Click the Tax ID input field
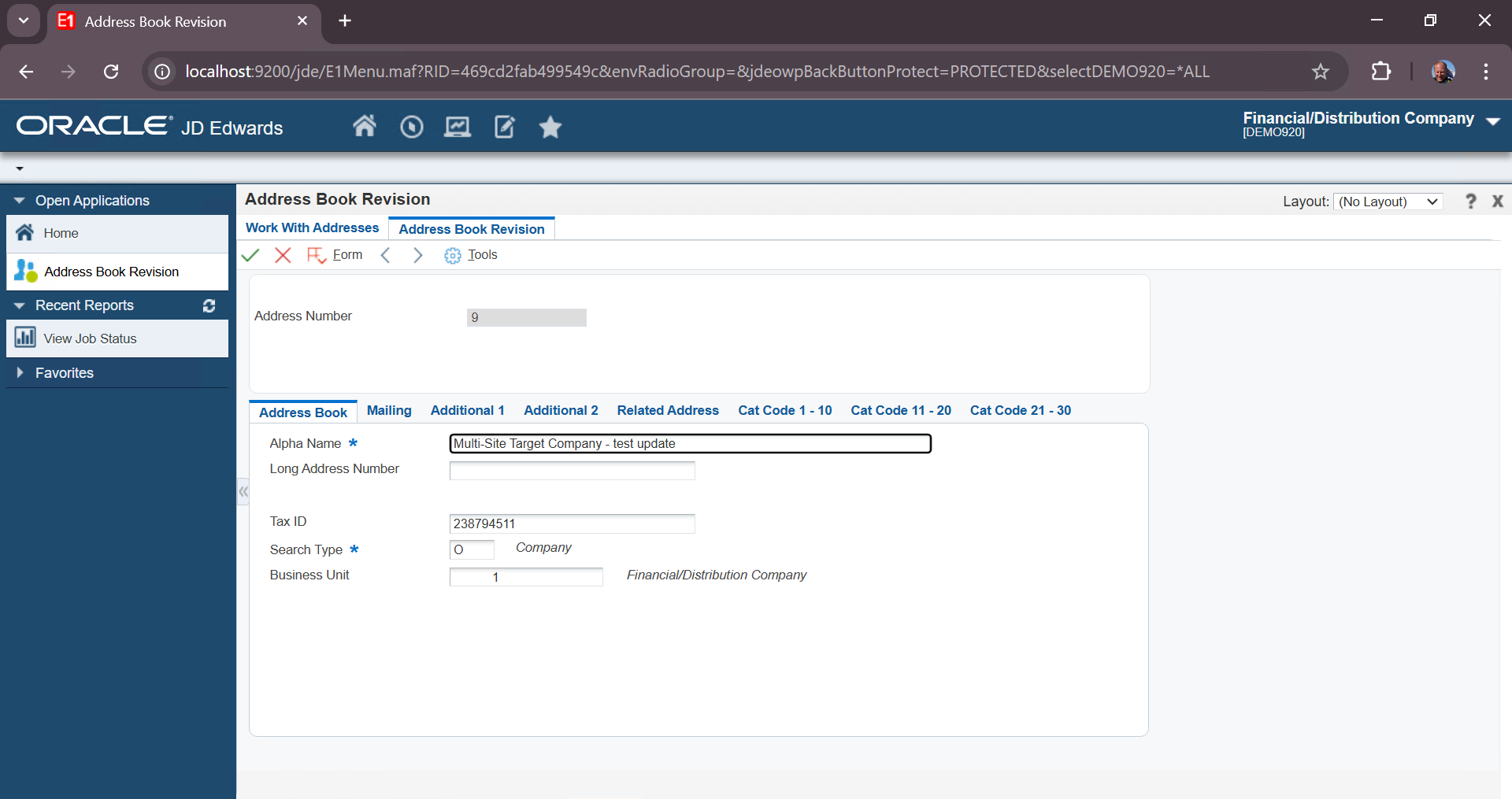The height and width of the screenshot is (799, 1512). (x=572, y=524)
